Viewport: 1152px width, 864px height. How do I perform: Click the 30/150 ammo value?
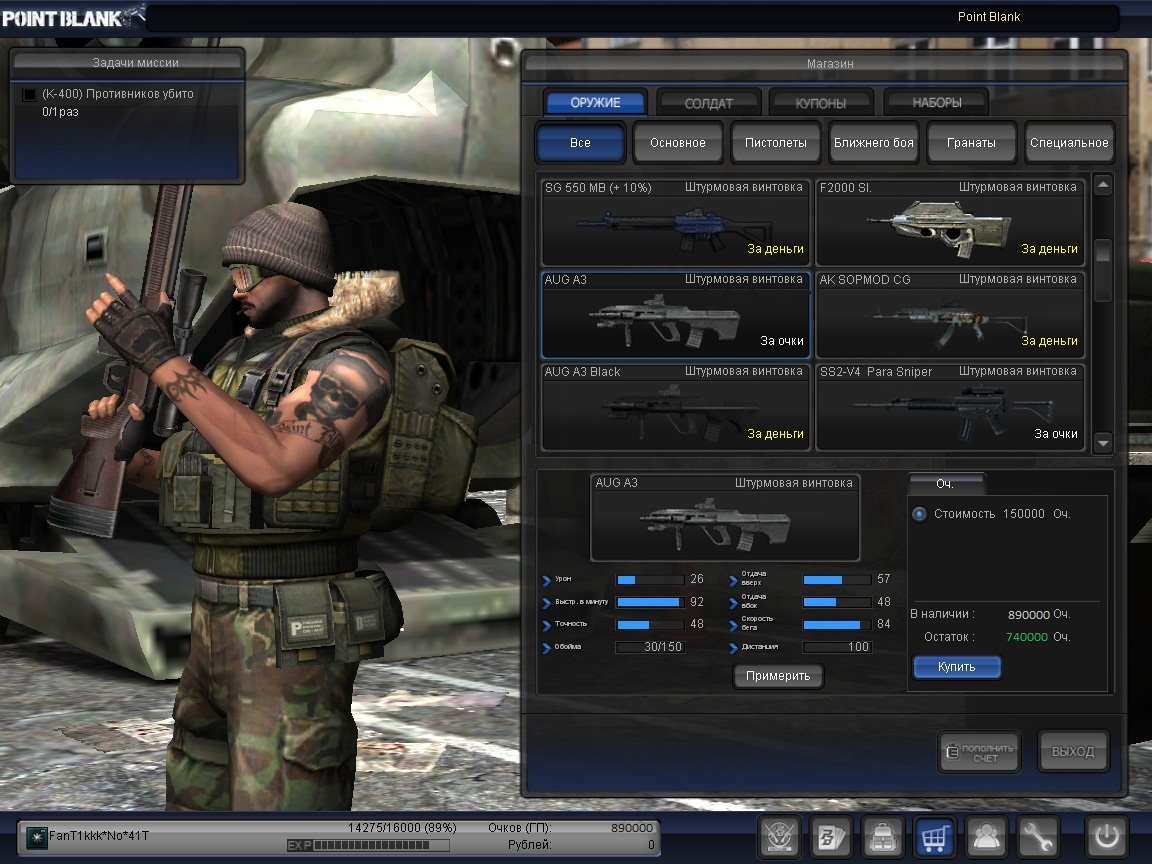663,647
